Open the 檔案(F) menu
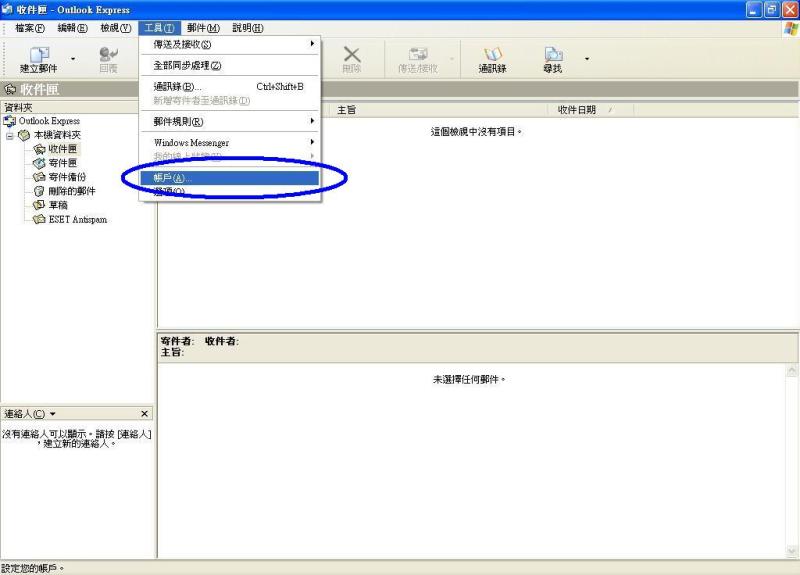 30,28
